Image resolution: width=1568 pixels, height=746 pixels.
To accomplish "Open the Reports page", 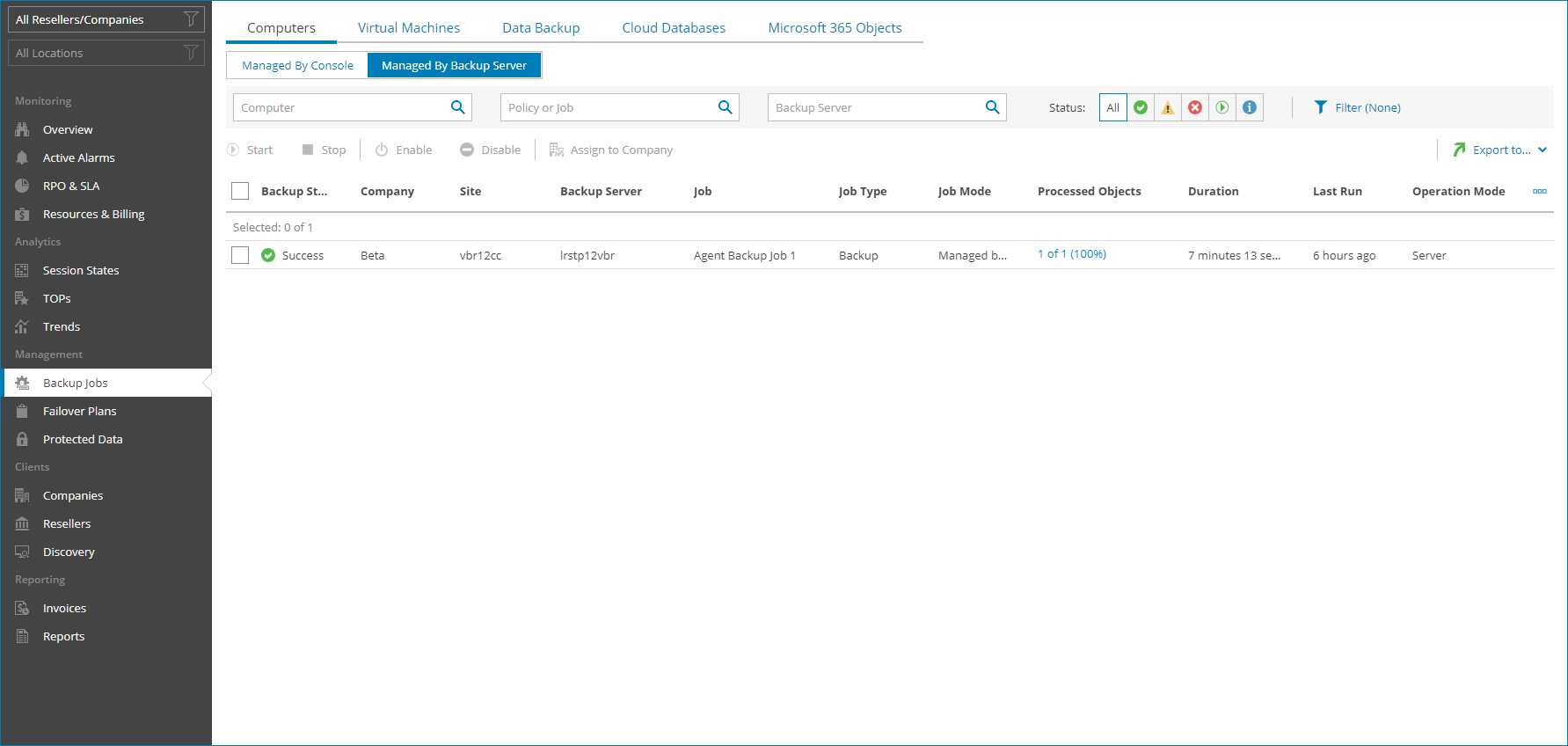I will tap(63, 636).
